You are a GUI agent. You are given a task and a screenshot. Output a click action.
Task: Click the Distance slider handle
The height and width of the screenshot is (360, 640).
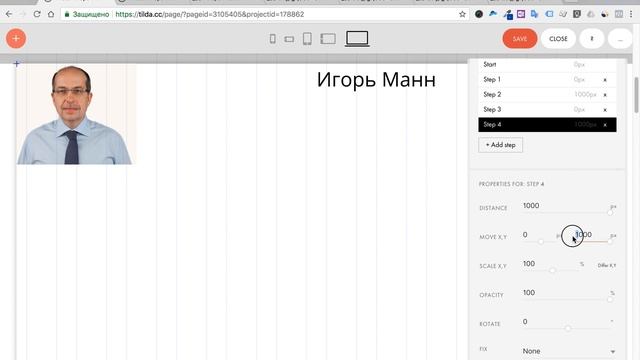(x=610, y=212)
